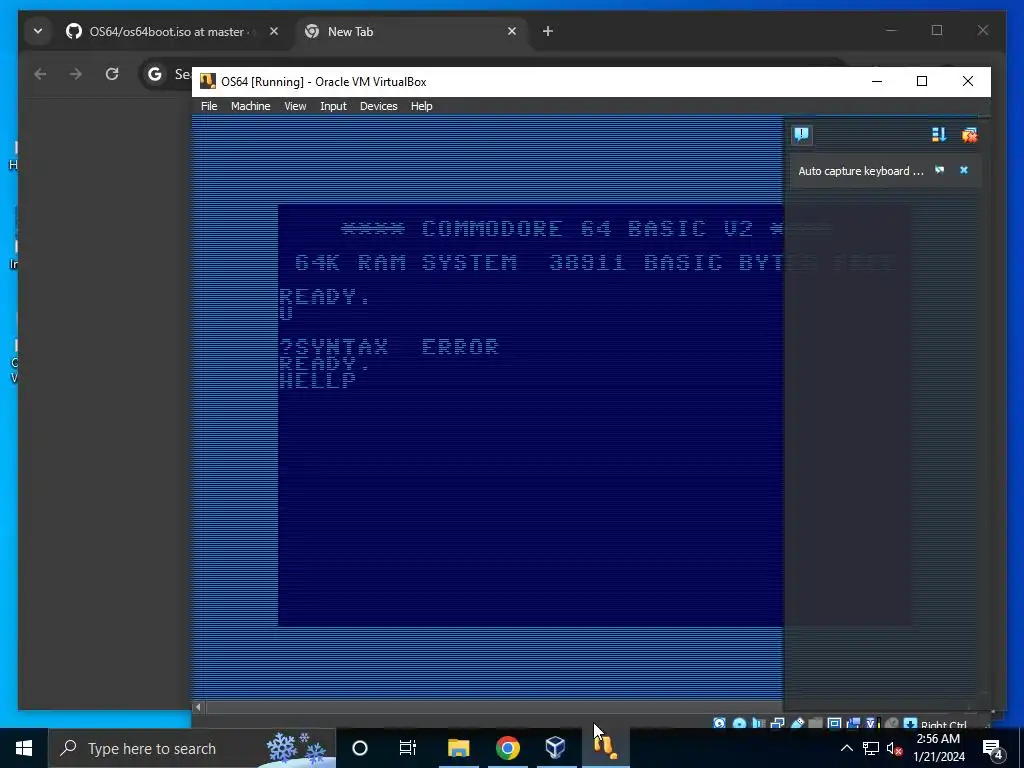Open File Explorer from the taskbar

click(x=458, y=748)
